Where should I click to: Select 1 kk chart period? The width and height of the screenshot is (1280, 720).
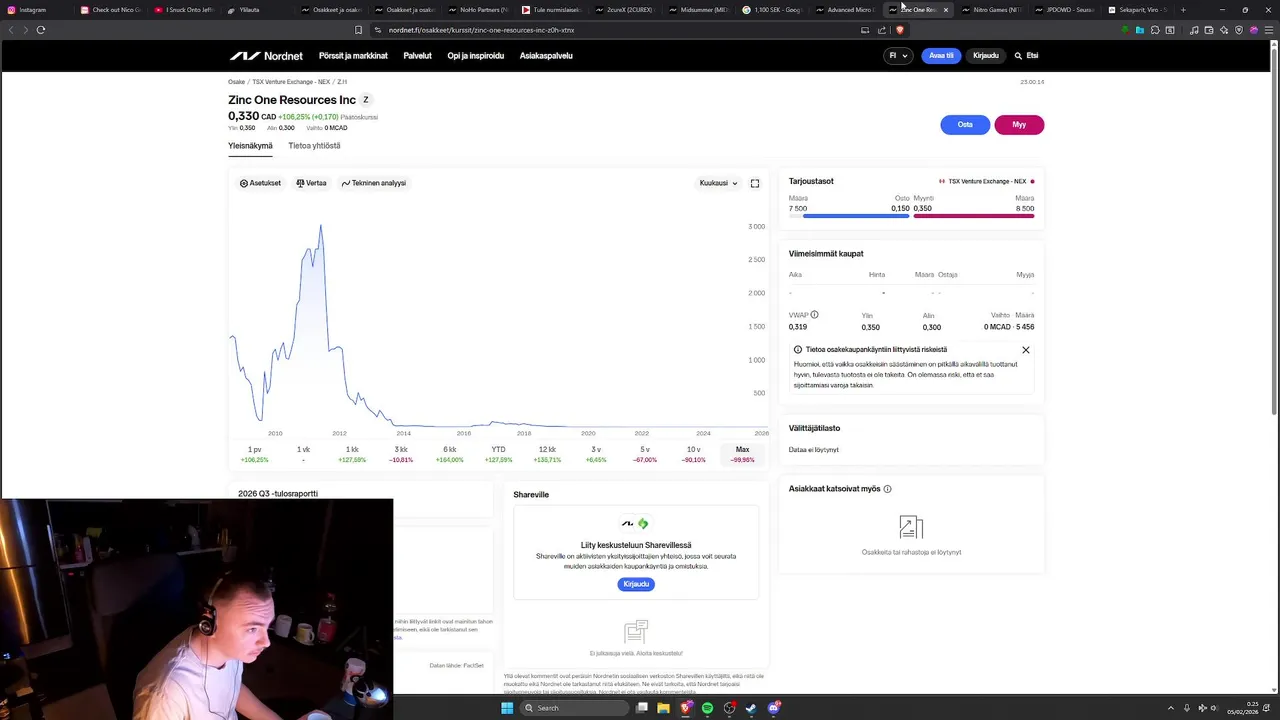point(352,454)
